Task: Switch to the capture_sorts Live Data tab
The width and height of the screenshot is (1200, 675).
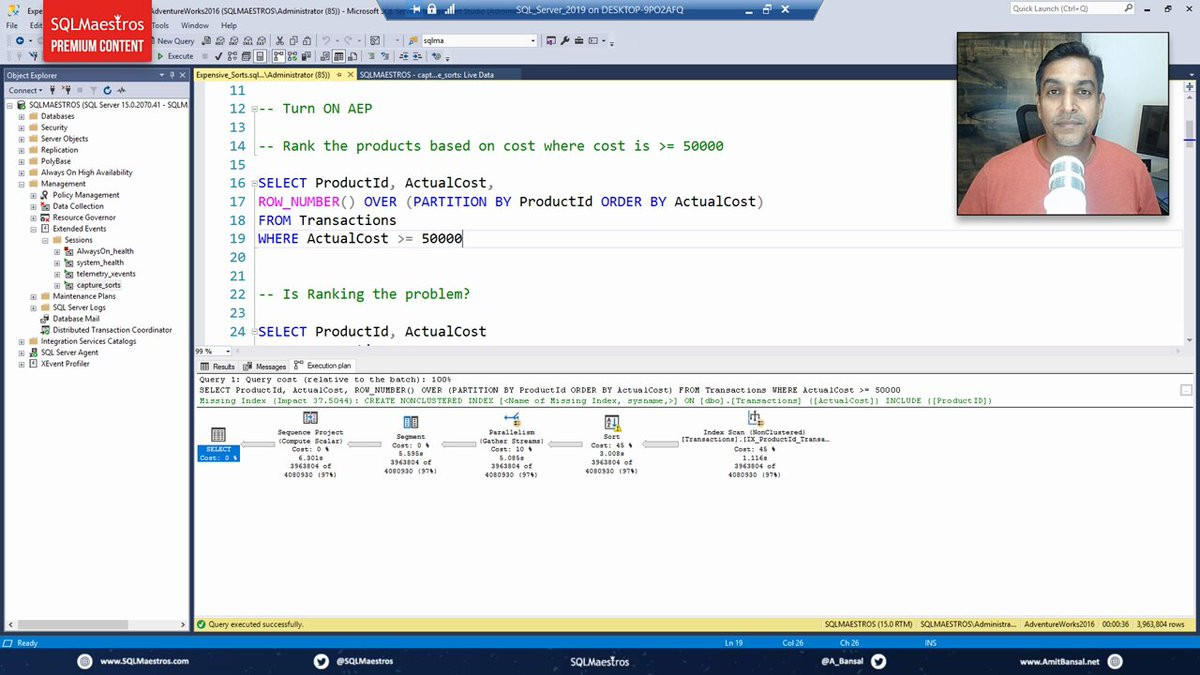Action: coord(427,75)
